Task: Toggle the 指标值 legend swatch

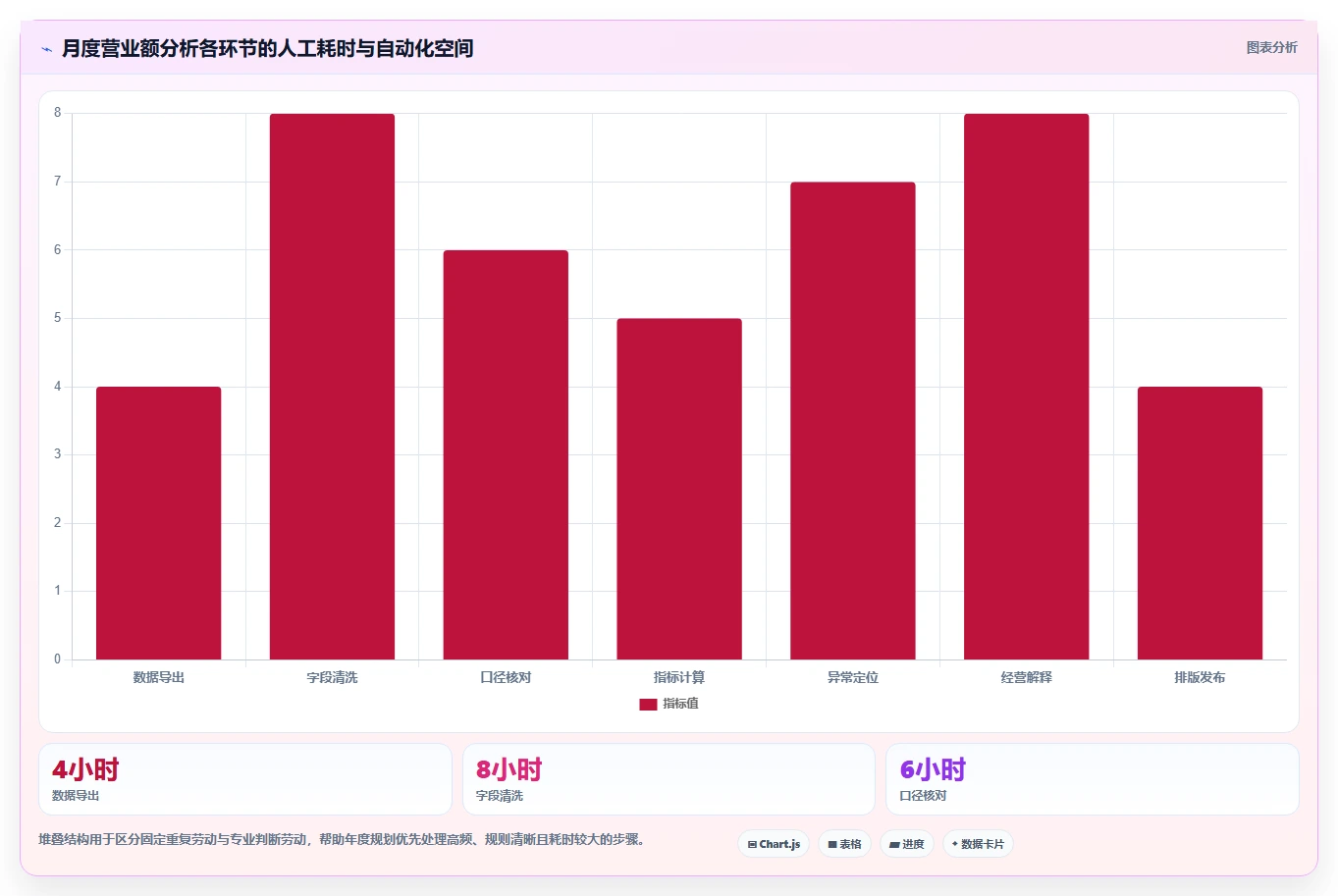Action: tap(648, 704)
